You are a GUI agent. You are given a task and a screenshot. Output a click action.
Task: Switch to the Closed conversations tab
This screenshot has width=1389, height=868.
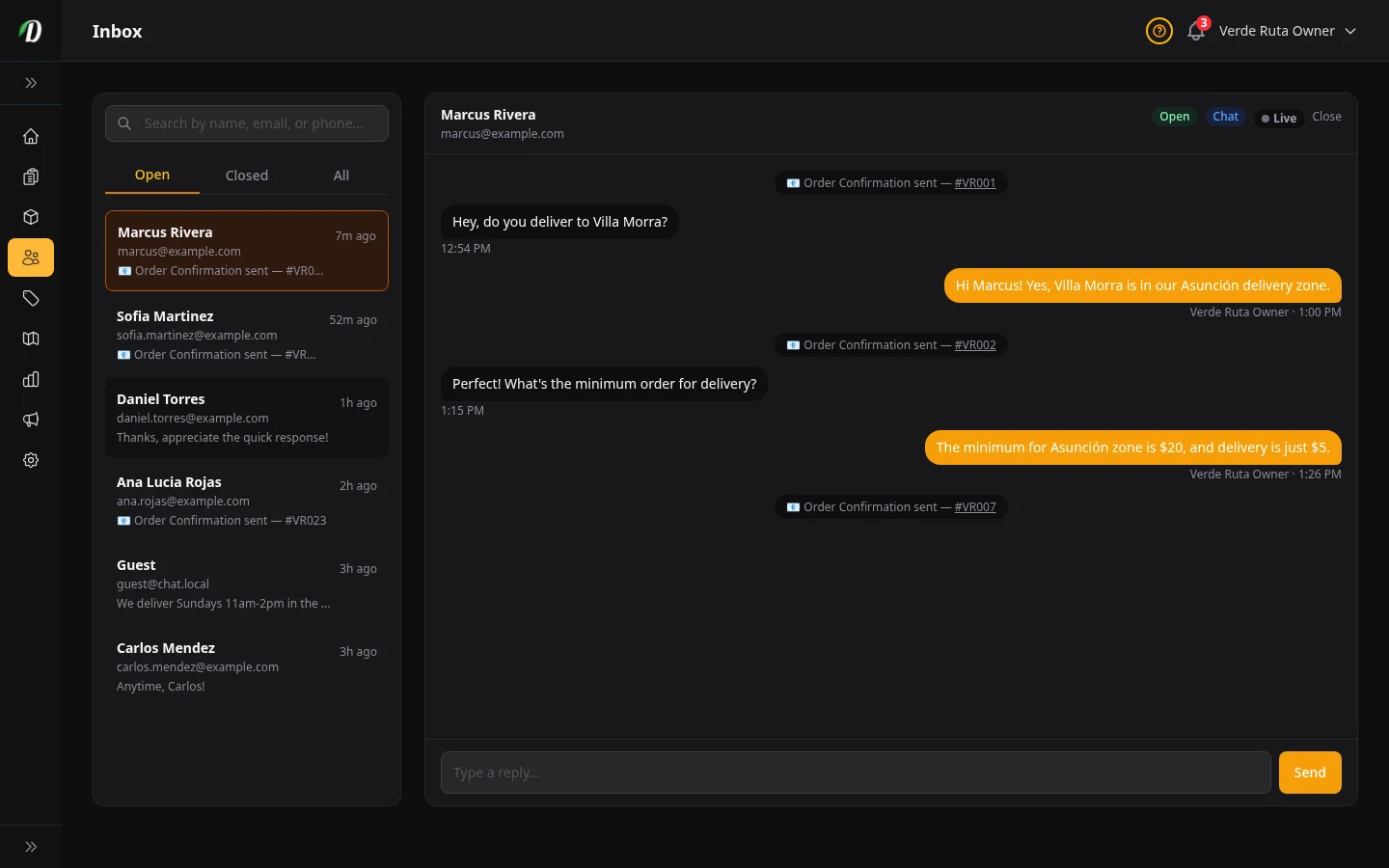[x=247, y=176]
